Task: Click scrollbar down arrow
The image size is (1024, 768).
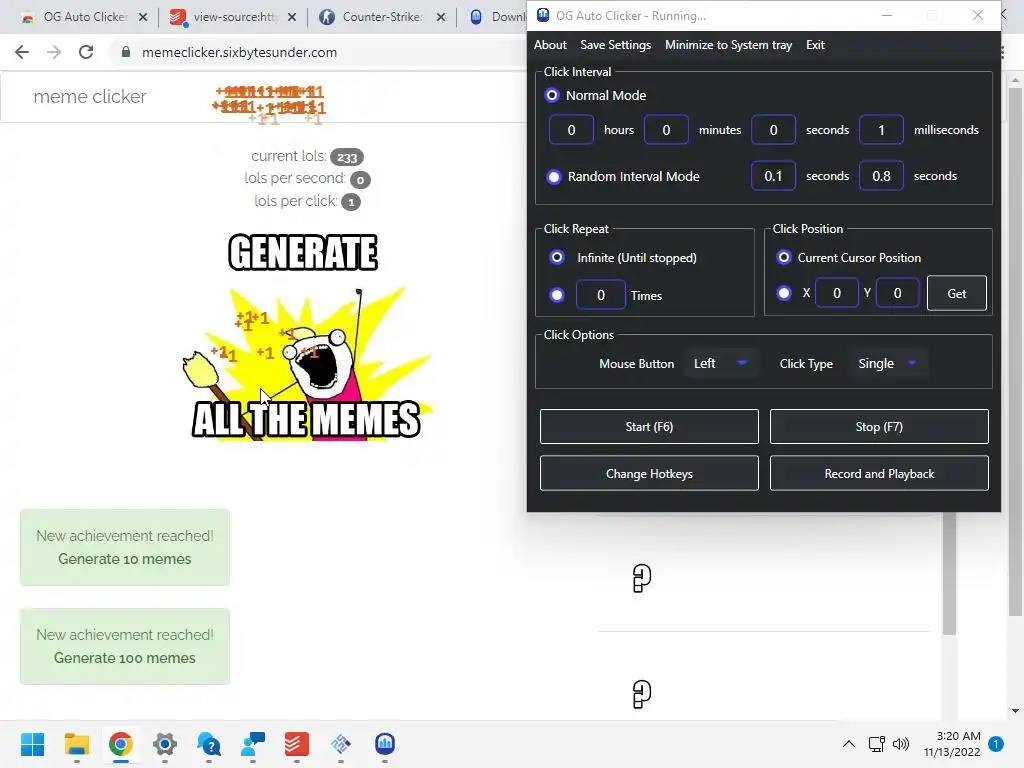Action: [x=1015, y=711]
